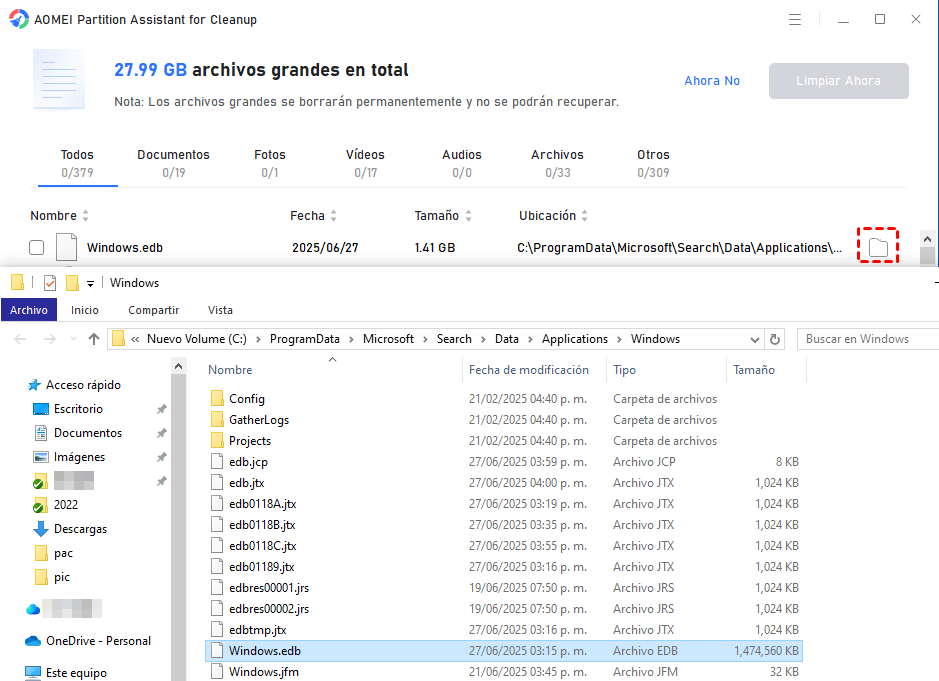Viewport: 939px width, 681px height.
Task: Open Windows.edb location via the highlighted folder icon
Action: 877,246
